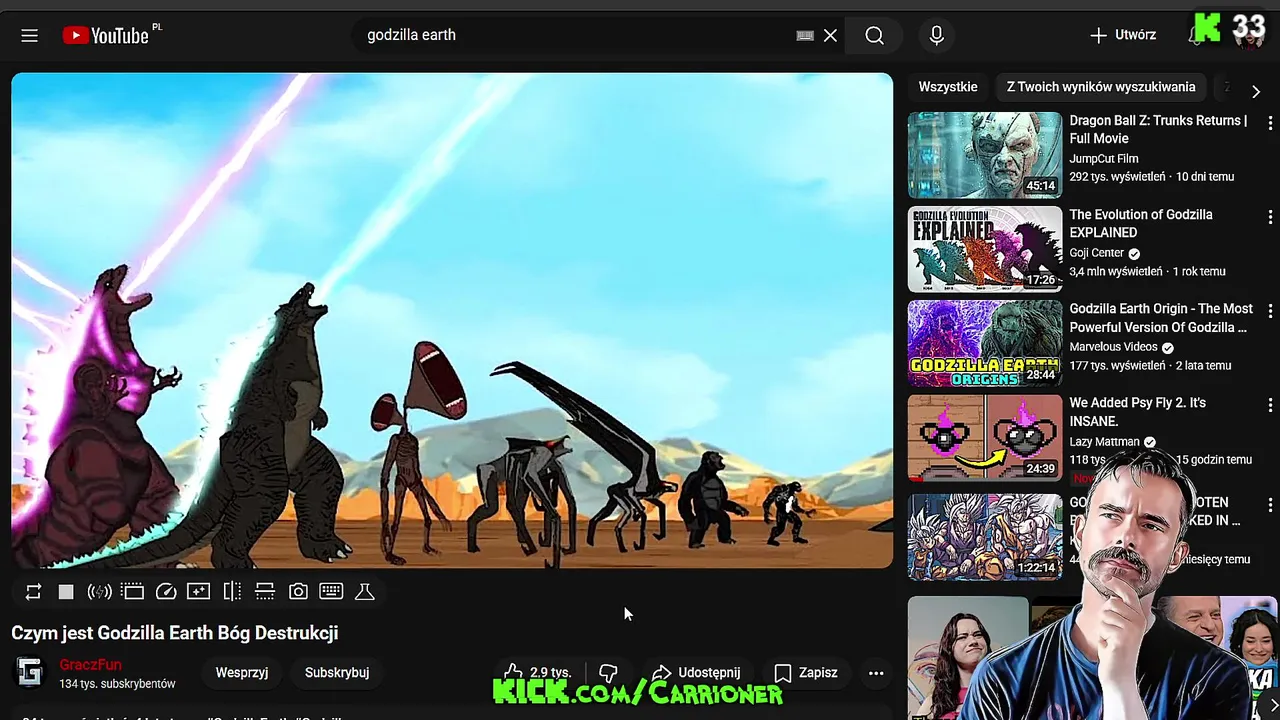Select 'Z Twoich wyników wyszukiwania' chip
1280x720 pixels.
1101,87
